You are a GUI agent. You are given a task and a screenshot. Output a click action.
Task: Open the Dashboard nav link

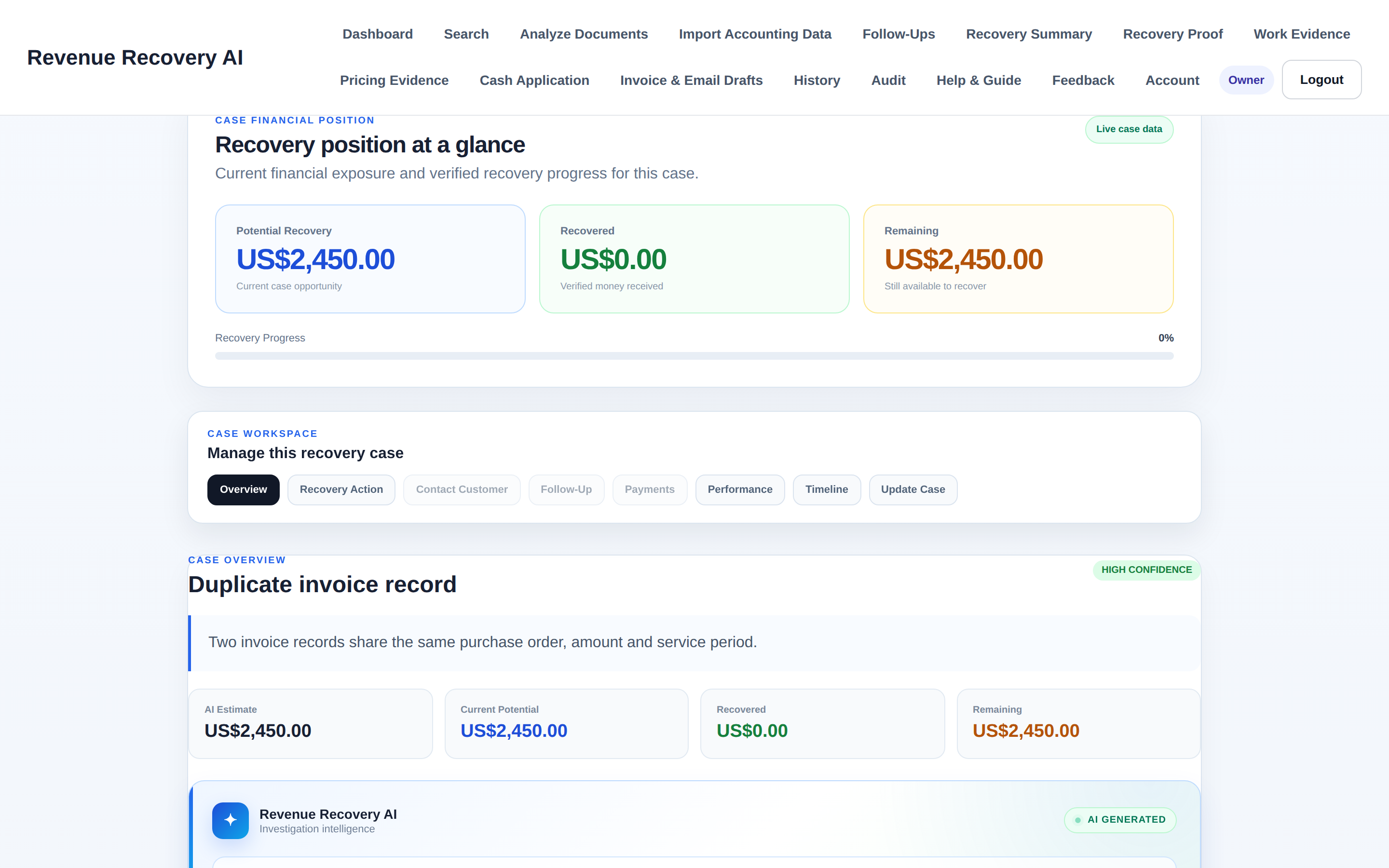click(x=378, y=34)
